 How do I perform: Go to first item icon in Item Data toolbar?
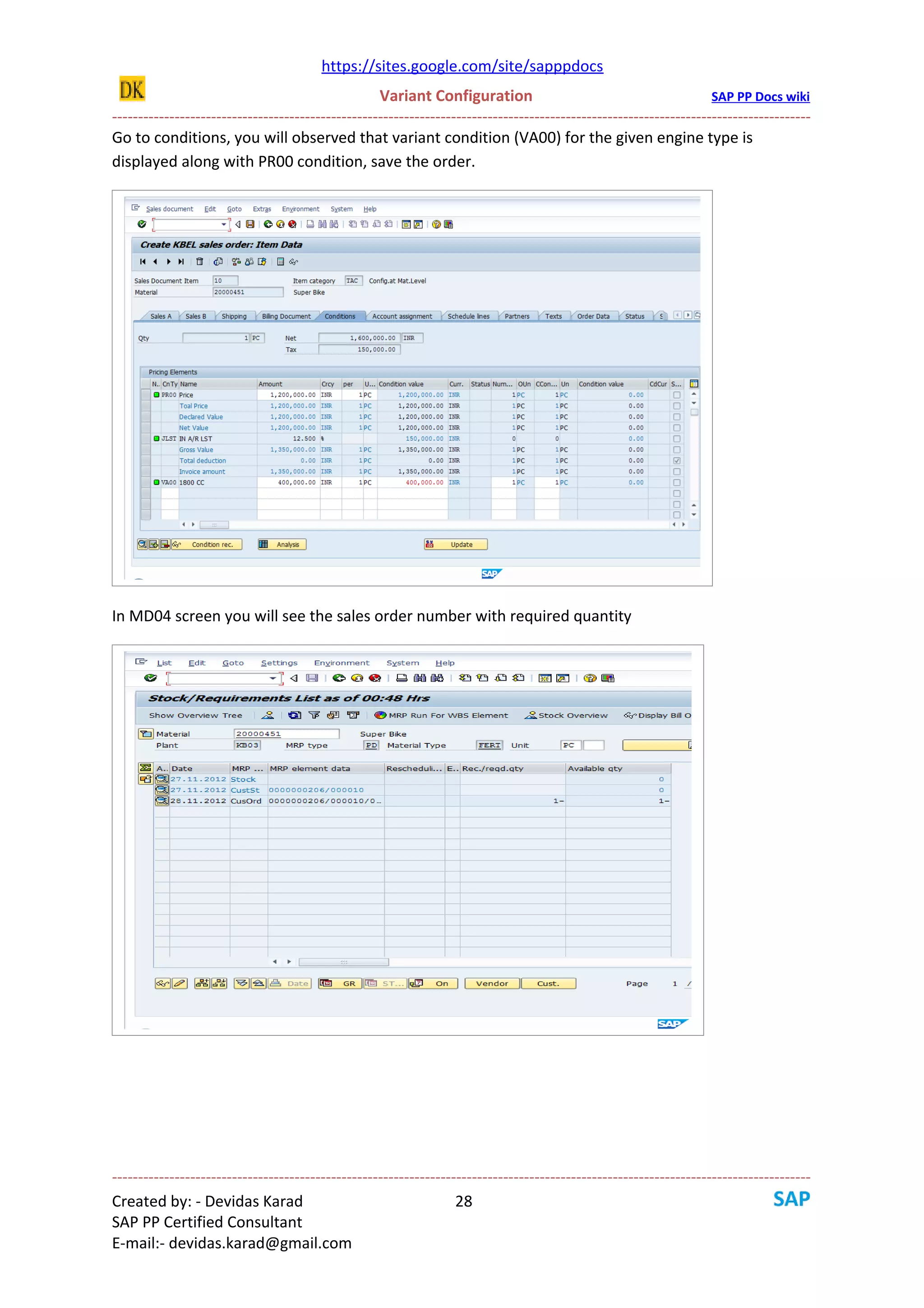click(x=143, y=262)
